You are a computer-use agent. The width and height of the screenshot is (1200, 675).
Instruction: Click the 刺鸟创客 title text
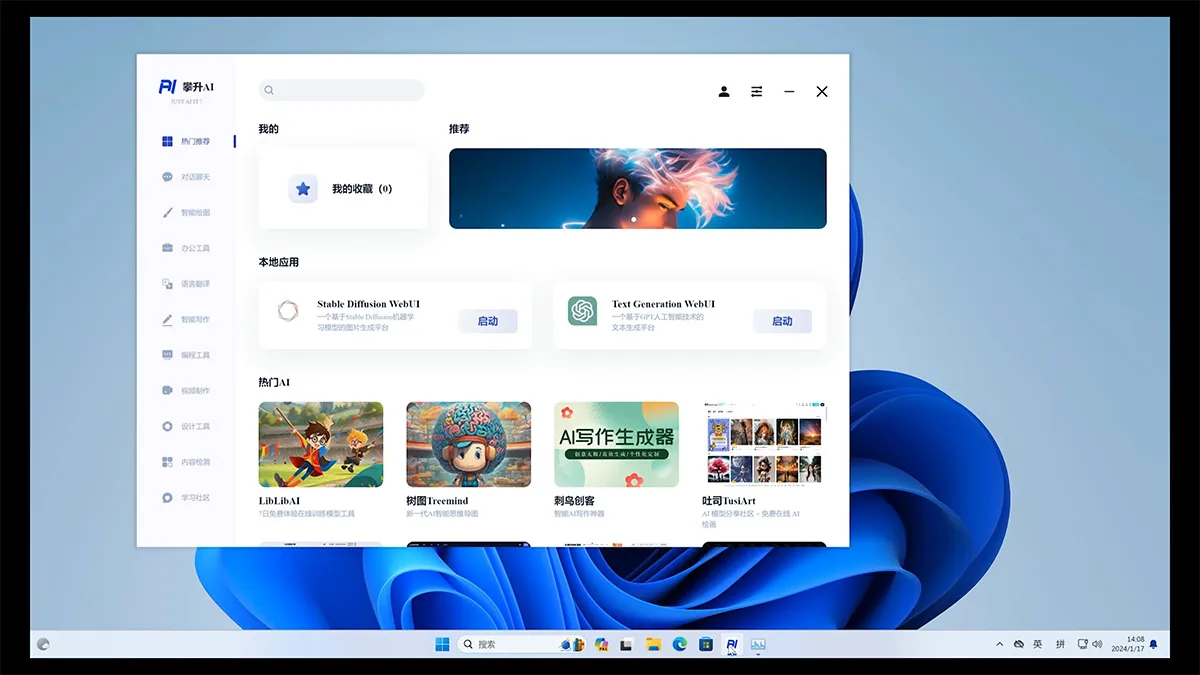[574, 501]
